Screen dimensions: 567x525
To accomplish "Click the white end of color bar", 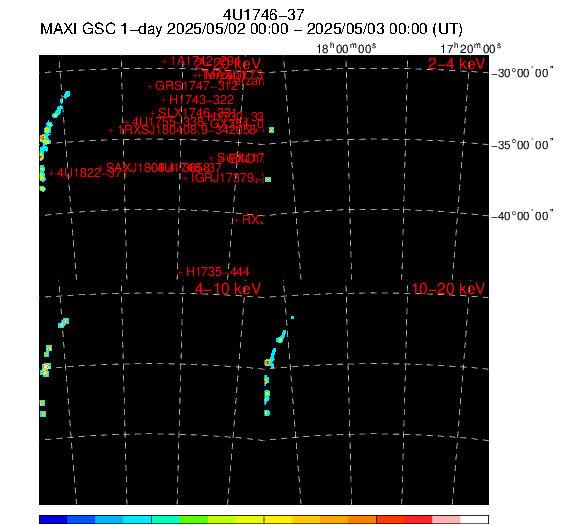I will (474, 520).
